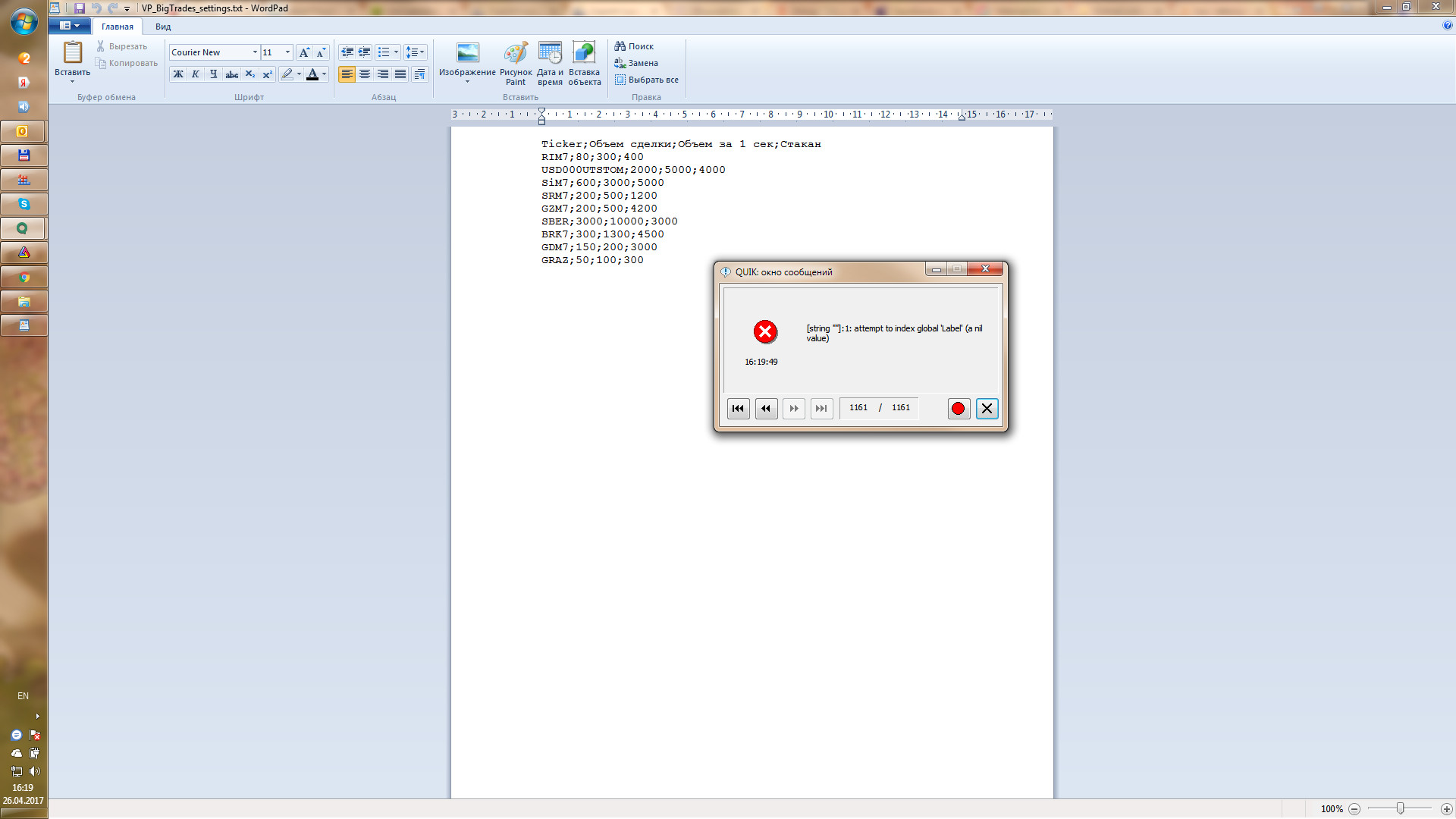The width and height of the screenshot is (1456, 819).
Task: Click the grow font size icon
Action: pyautogui.click(x=304, y=52)
